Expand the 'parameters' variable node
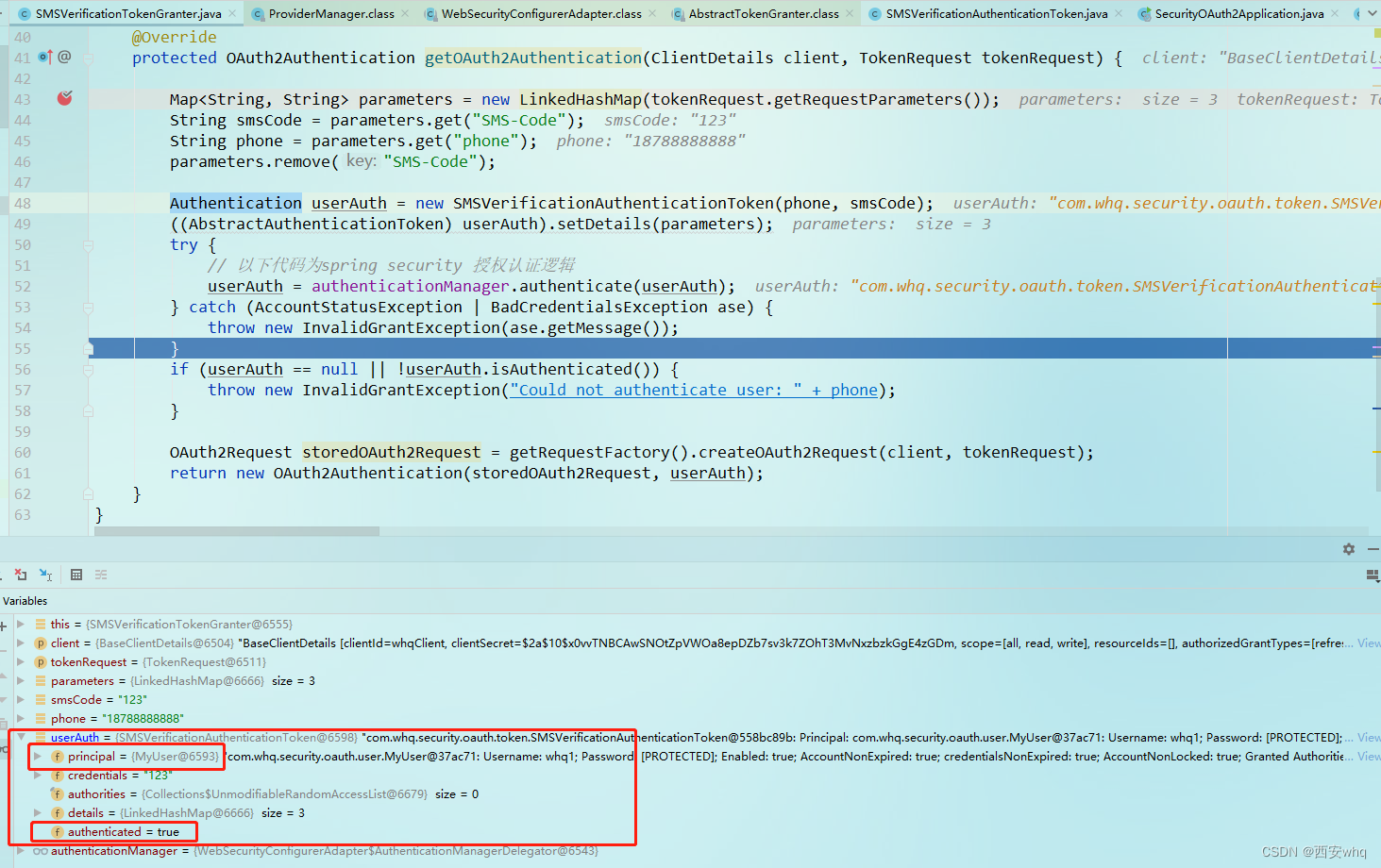This screenshot has height=868, width=1381. pos(21,681)
